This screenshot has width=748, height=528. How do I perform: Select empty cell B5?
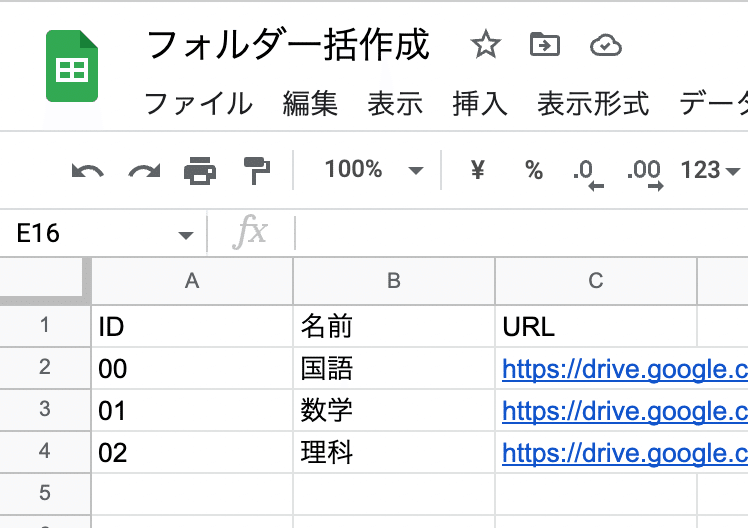[x=394, y=494]
